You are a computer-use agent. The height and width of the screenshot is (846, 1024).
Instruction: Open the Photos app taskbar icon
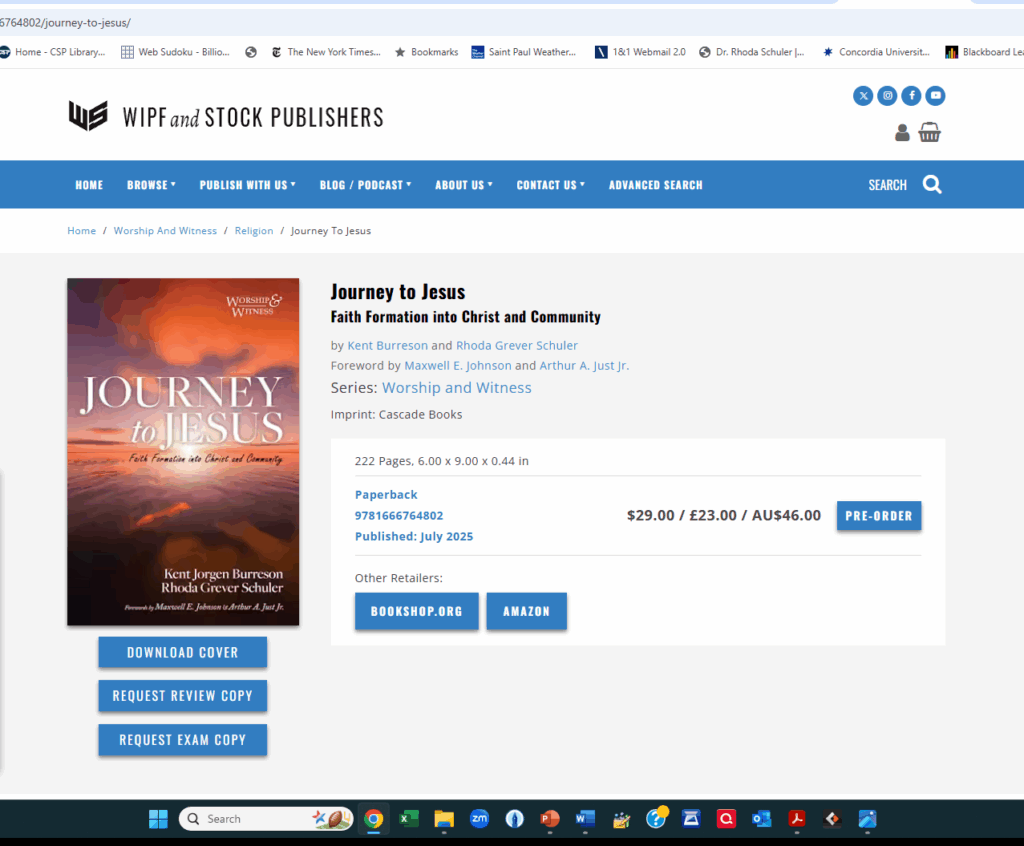(x=867, y=819)
